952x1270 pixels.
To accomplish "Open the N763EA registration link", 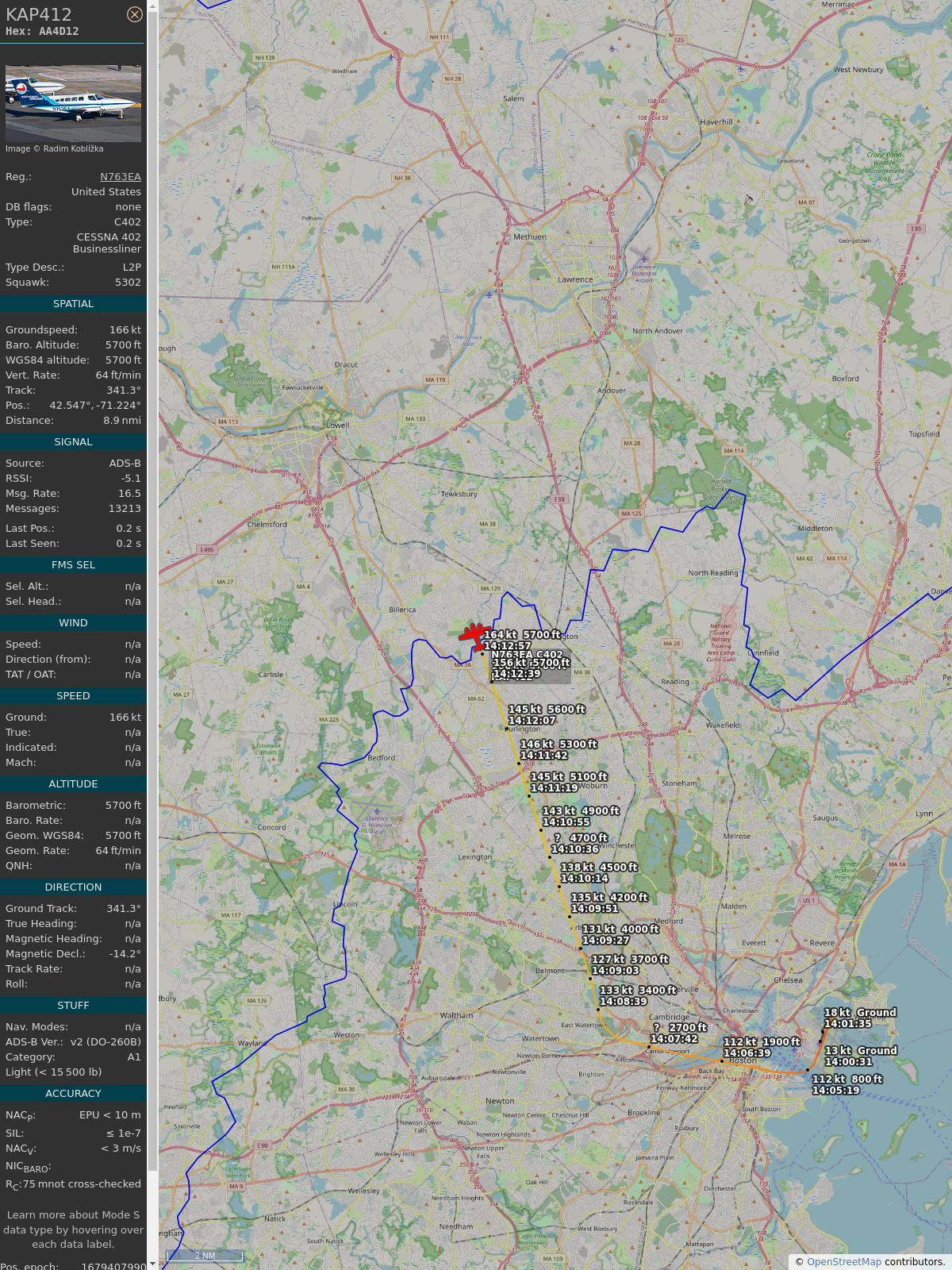I will (x=120, y=177).
